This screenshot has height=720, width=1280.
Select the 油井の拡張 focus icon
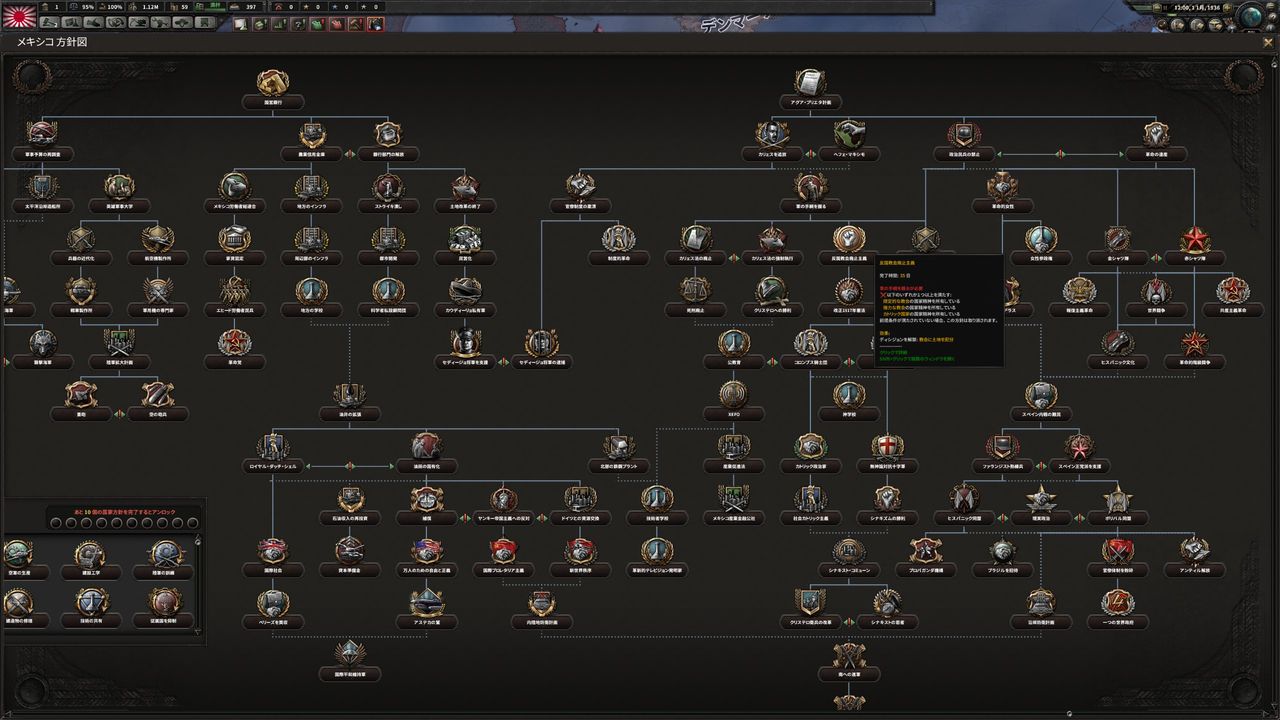coord(349,394)
